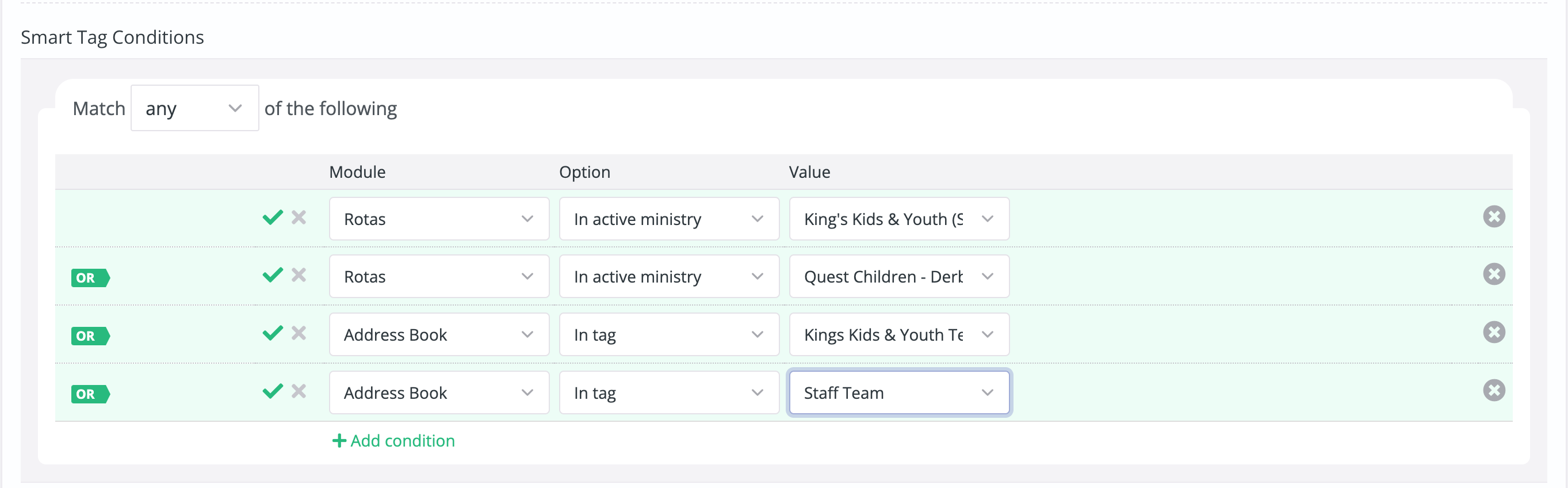The width and height of the screenshot is (1568, 488).
Task: Open the Quest Children value dropdown
Action: 899,277
